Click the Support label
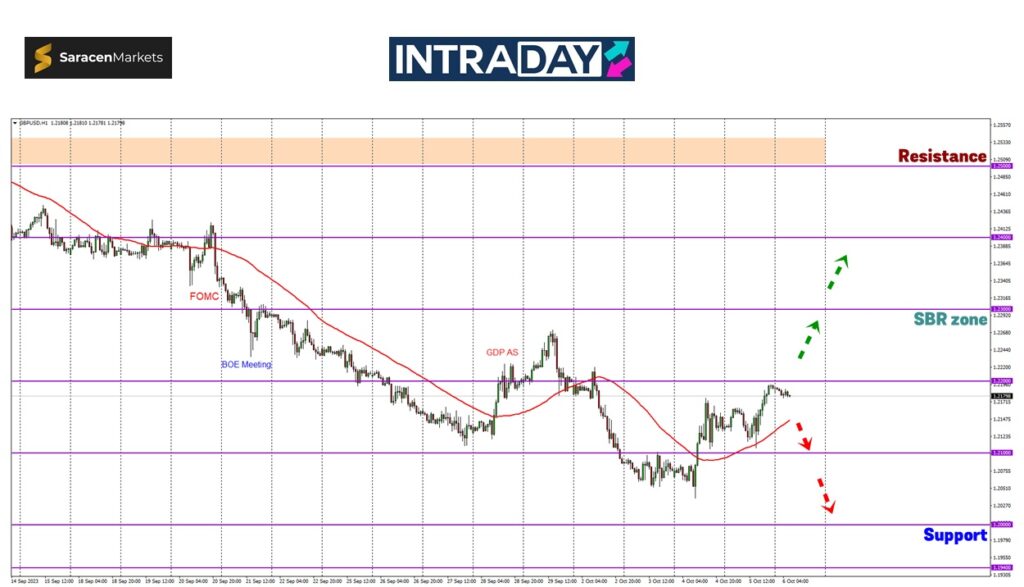 point(954,535)
